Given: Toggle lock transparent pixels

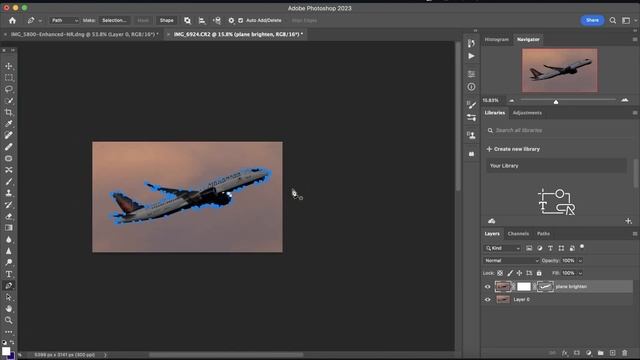Looking at the screenshot, I should pyautogui.click(x=500, y=273).
